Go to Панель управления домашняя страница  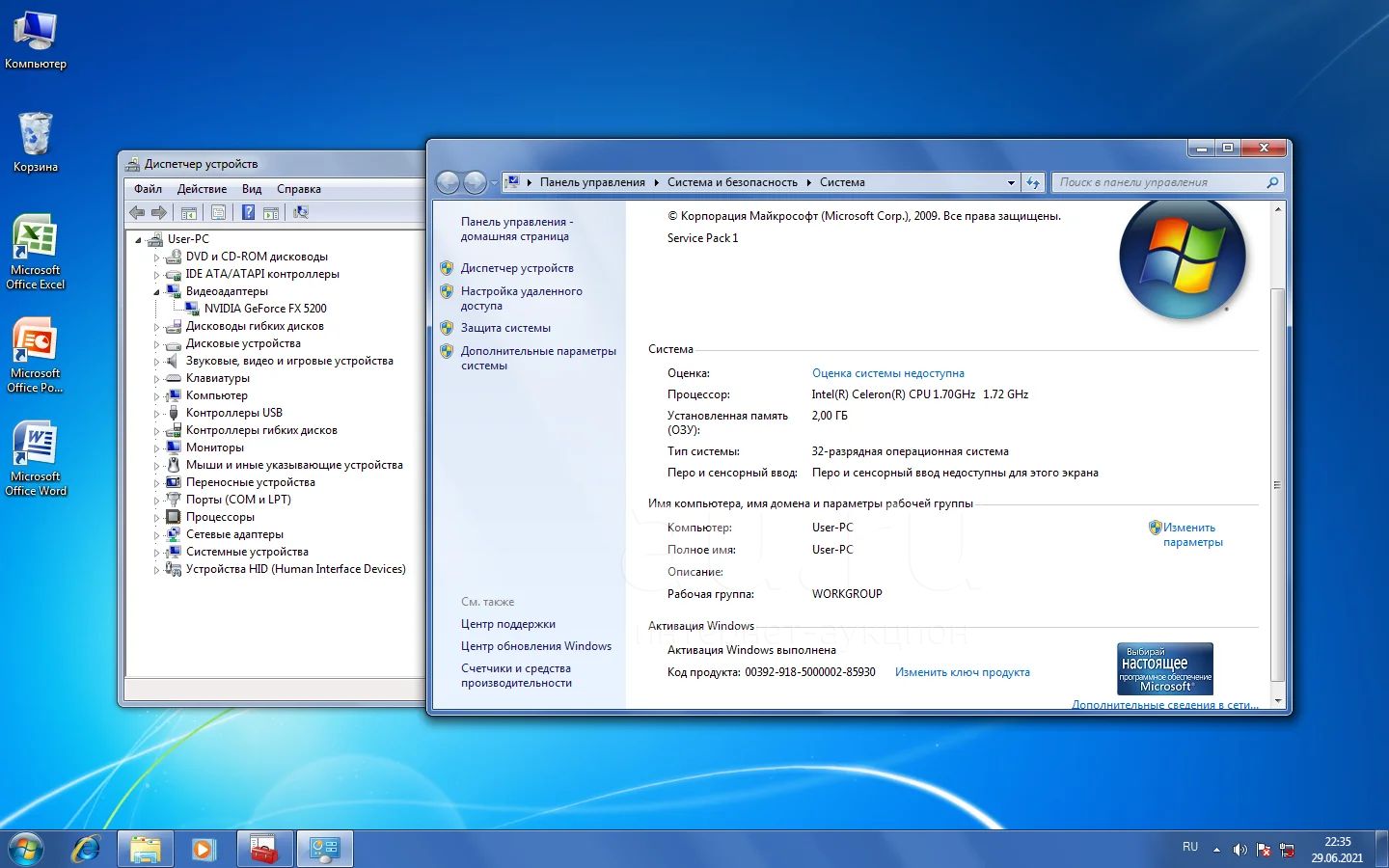tap(517, 229)
